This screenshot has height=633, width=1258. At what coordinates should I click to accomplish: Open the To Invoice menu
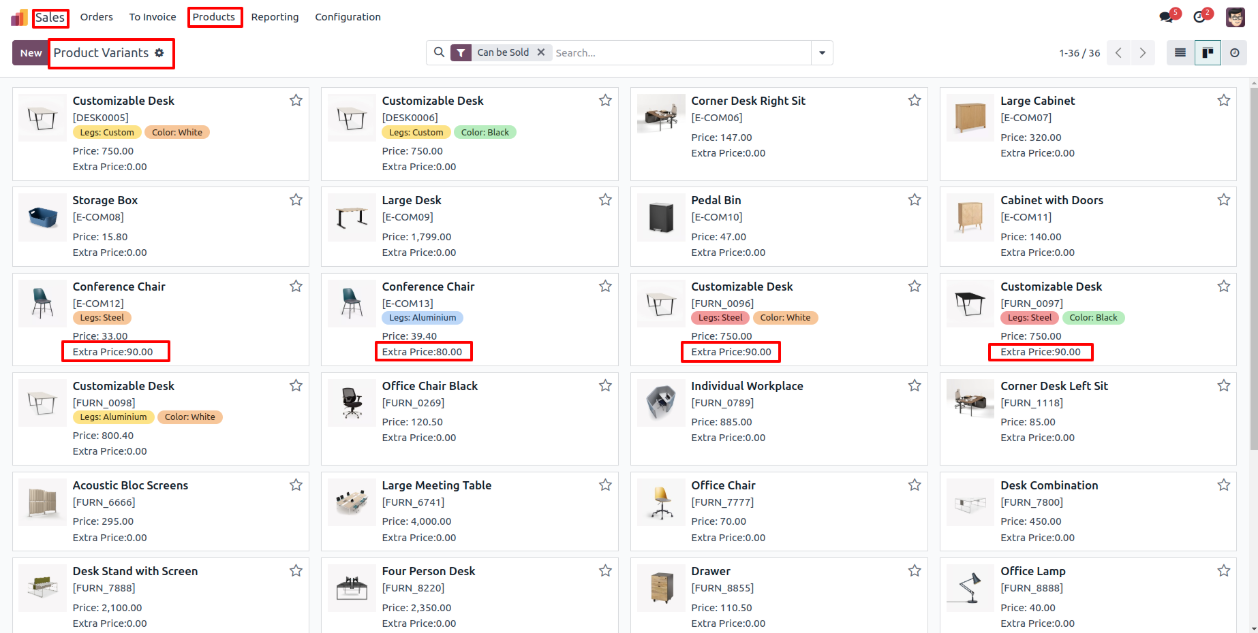152,17
